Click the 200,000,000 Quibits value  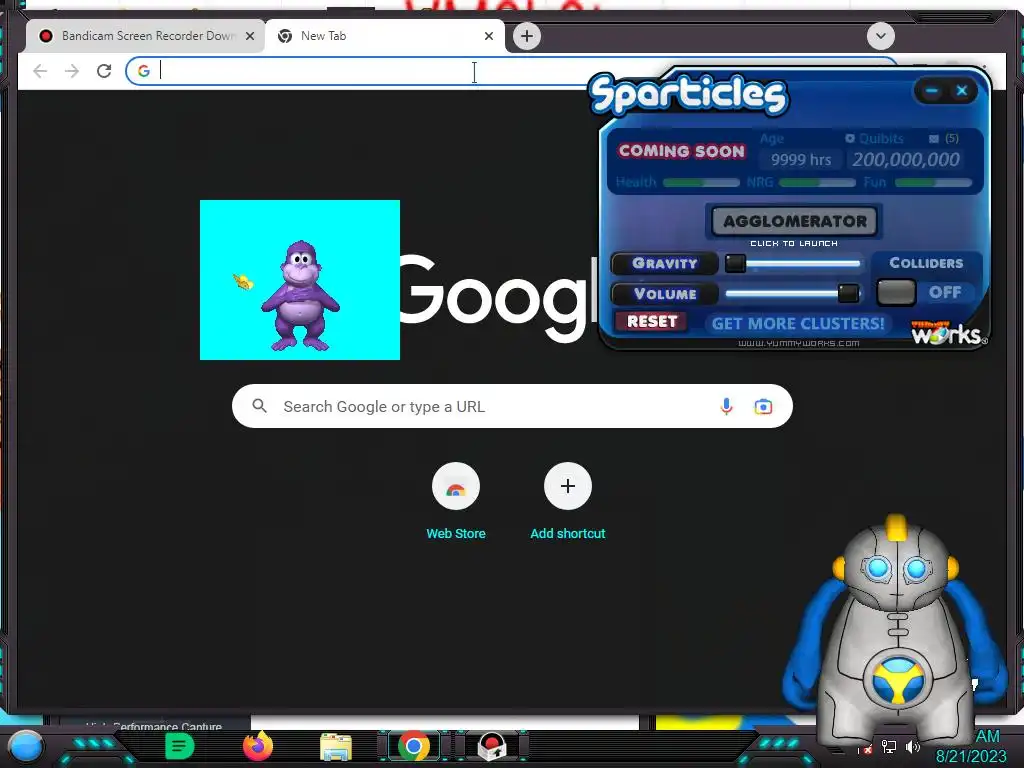click(906, 159)
